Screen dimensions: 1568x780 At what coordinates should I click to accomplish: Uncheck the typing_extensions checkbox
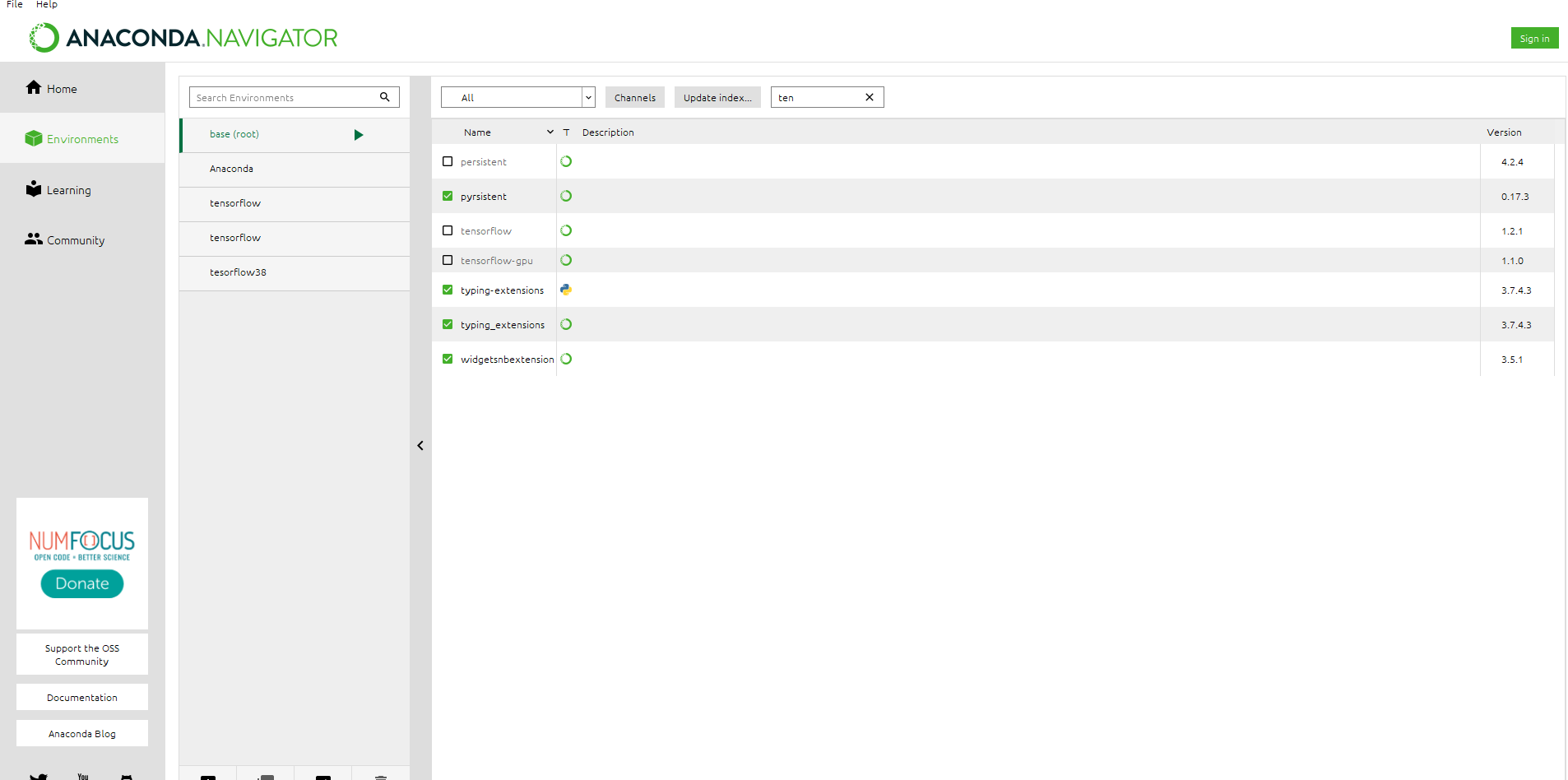coord(448,324)
